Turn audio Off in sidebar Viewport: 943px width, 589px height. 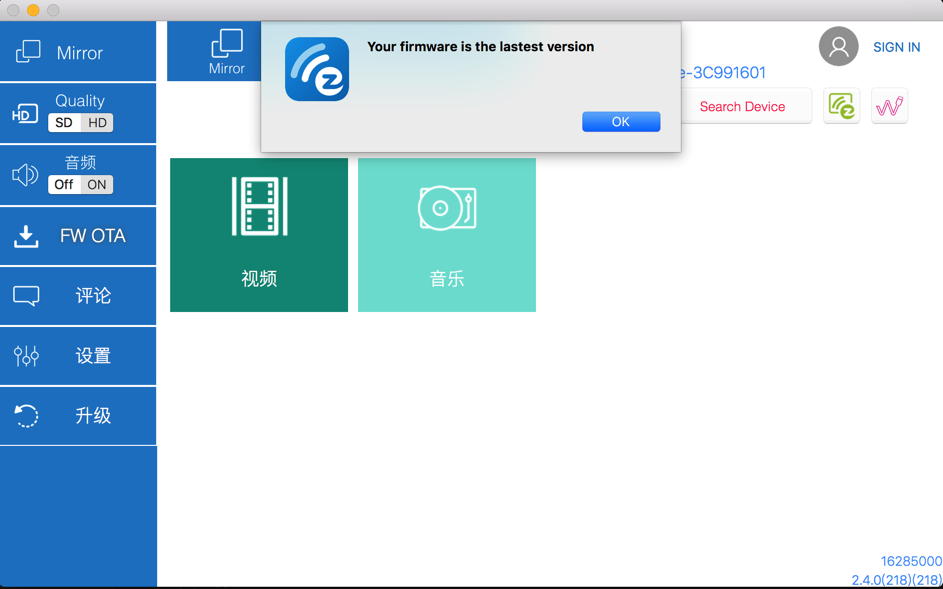pos(64,185)
